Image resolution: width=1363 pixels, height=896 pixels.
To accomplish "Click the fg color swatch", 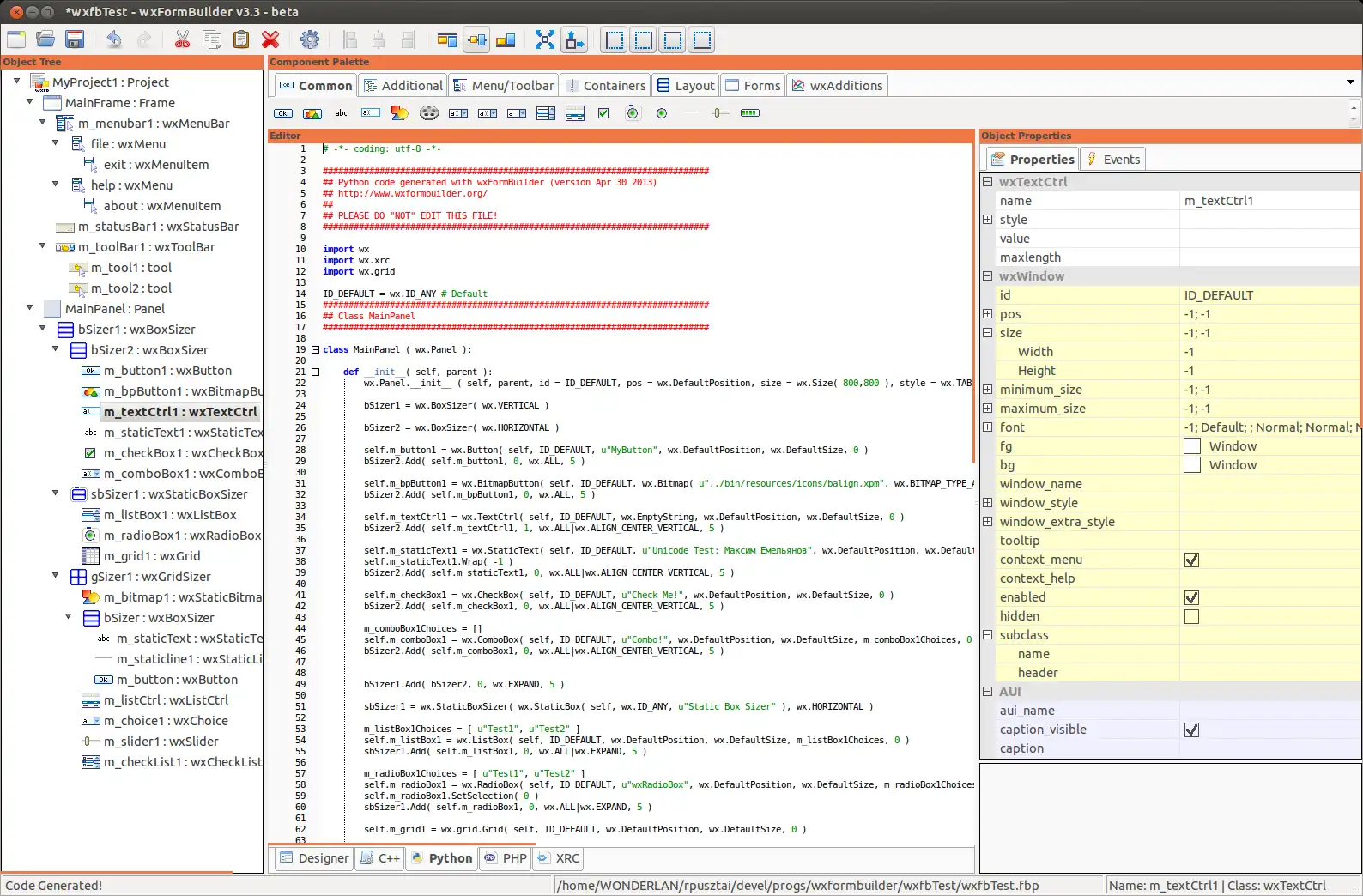I will click(x=1192, y=446).
